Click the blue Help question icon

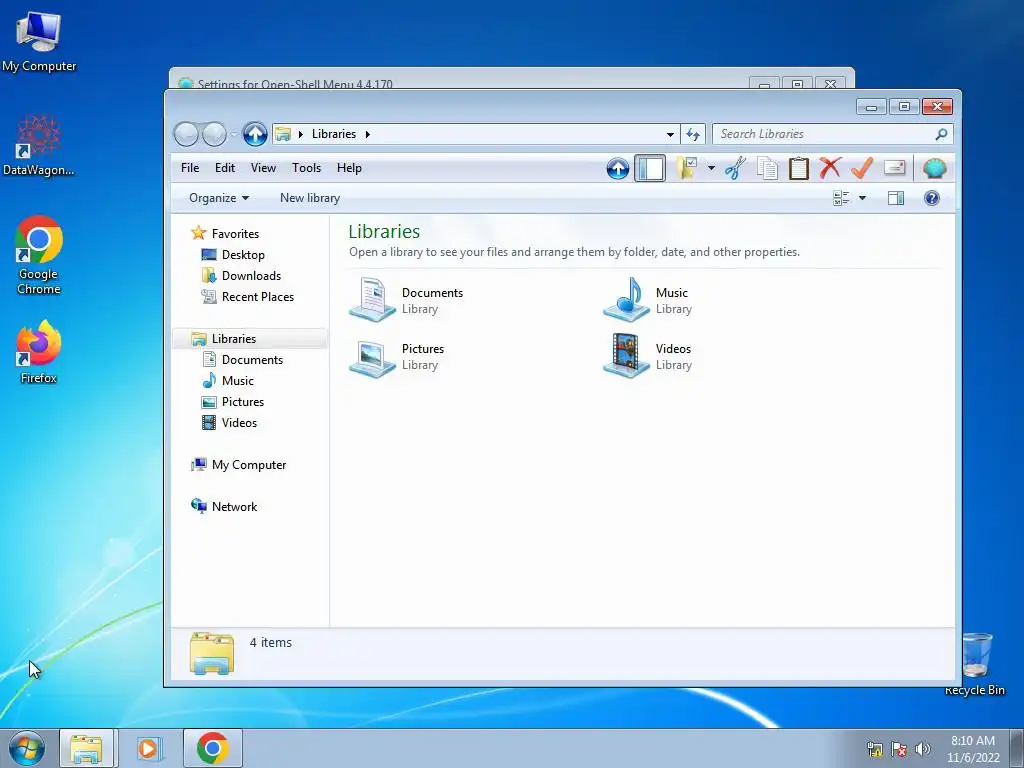(x=932, y=198)
